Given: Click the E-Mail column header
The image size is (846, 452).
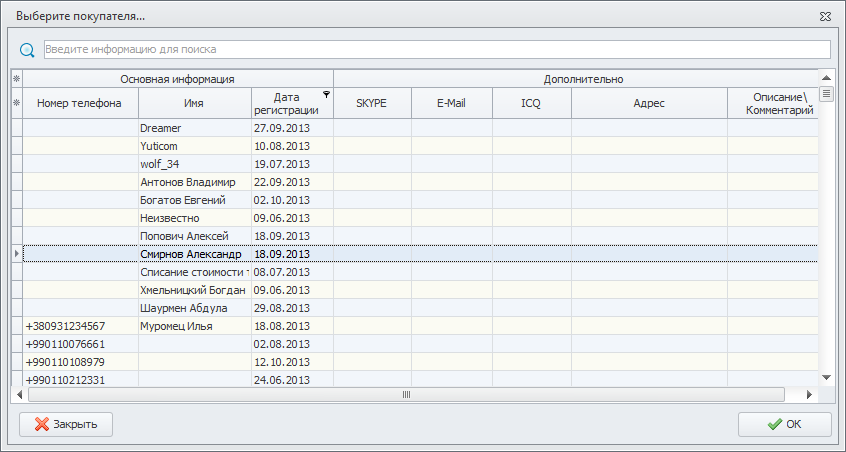Looking at the screenshot, I should click(451, 103).
